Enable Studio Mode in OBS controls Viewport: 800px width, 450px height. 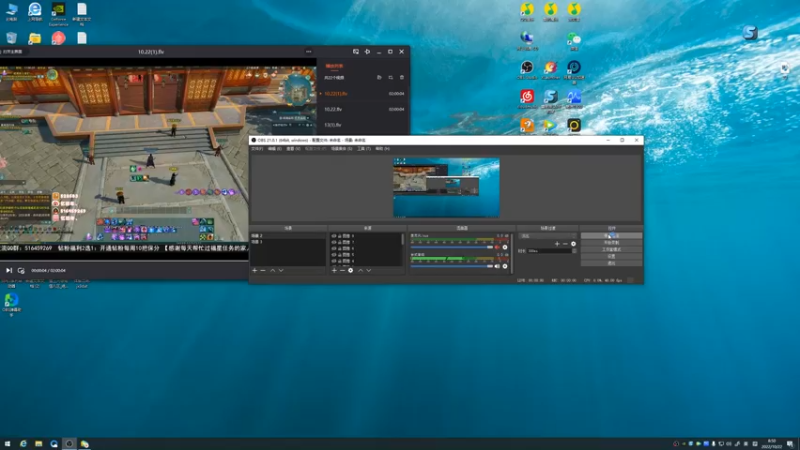click(611, 249)
